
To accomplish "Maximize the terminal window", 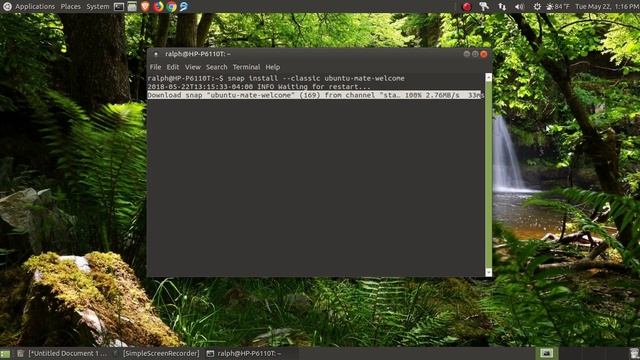I will coord(475,54).
